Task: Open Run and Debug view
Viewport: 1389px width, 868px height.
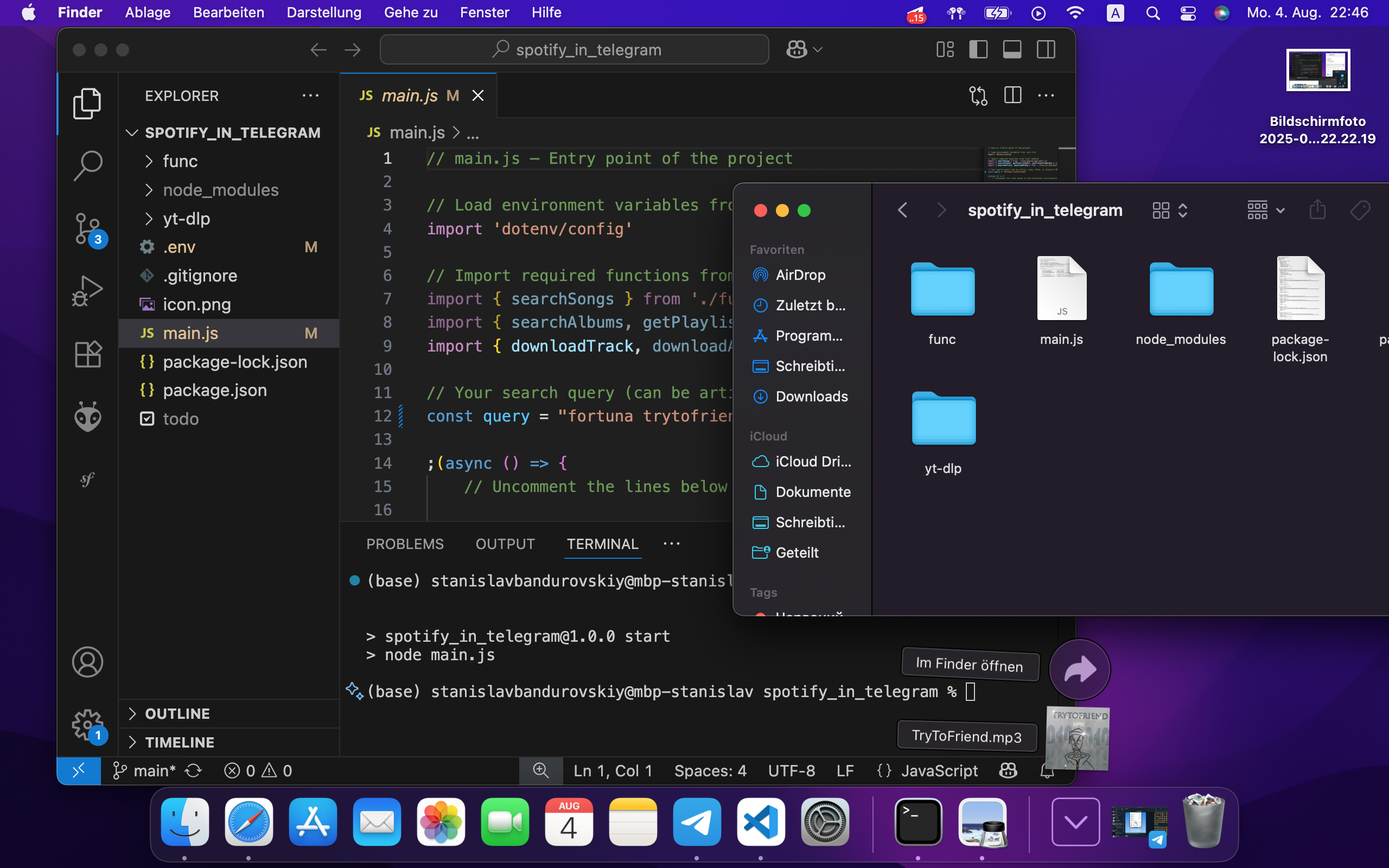Action: tap(87, 290)
